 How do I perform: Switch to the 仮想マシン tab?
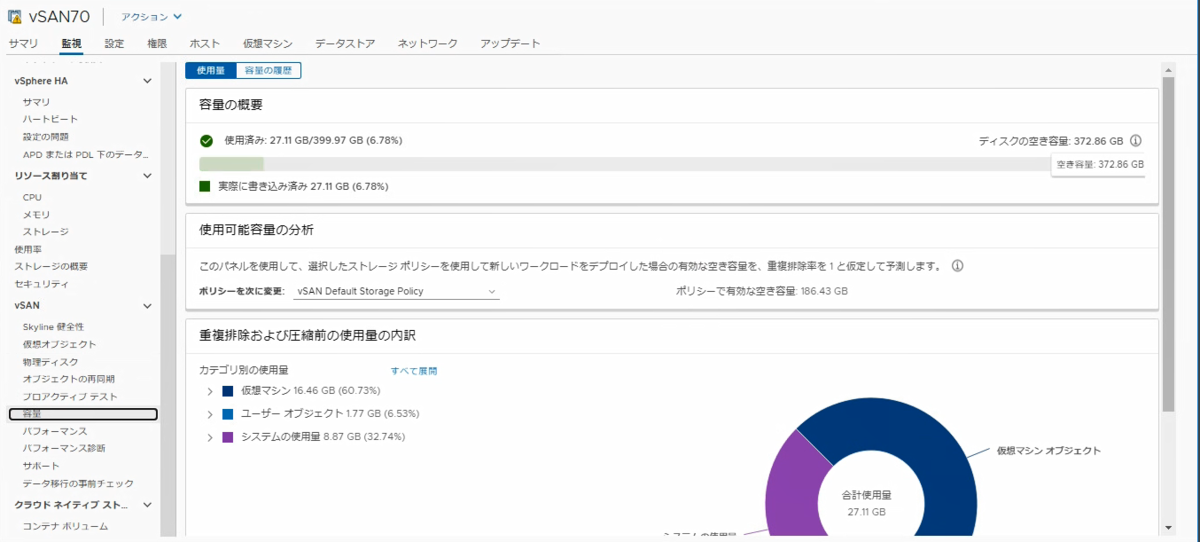point(267,44)
